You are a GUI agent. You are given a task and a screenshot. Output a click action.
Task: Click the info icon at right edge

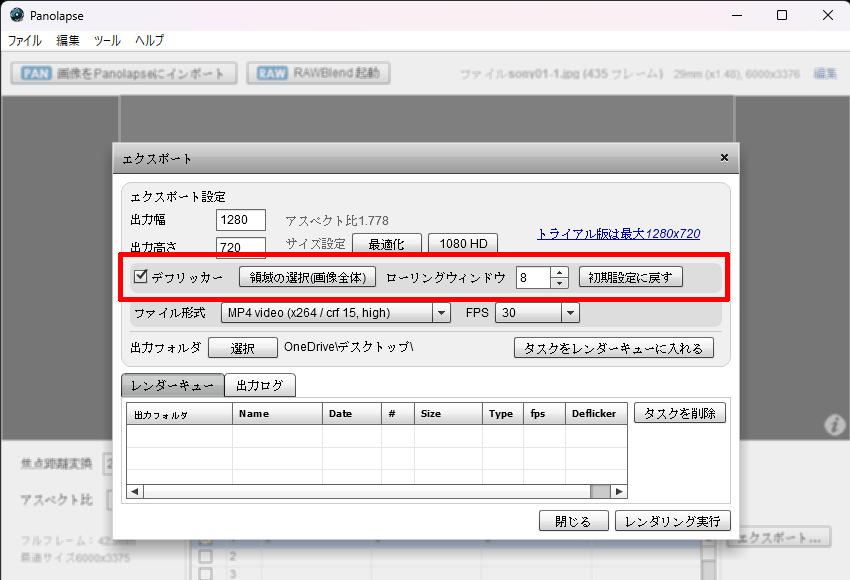coord(834,426)
